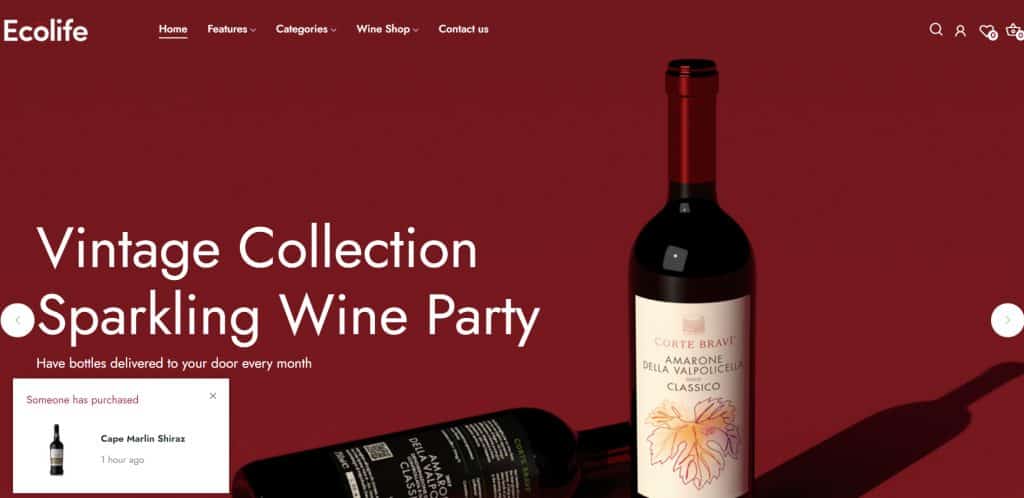Expand the Categories dropdown menu
This screenshot has height=498, width=1024.
306,29
